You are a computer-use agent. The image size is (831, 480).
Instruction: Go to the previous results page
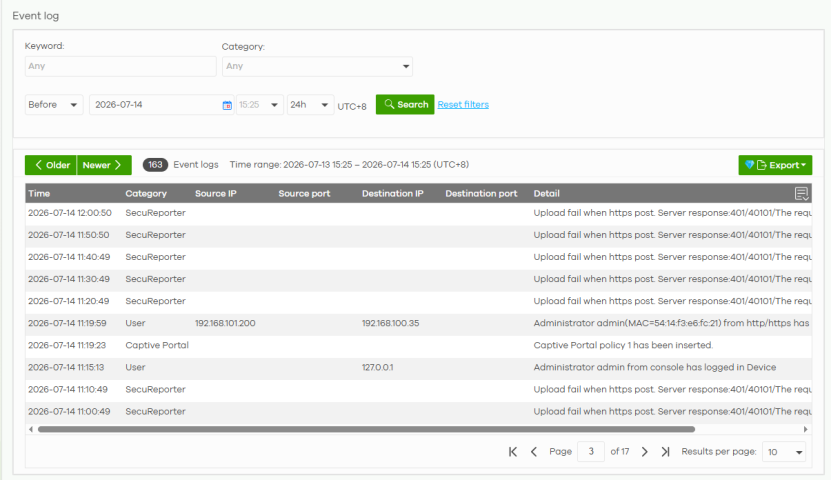(534, 452)
